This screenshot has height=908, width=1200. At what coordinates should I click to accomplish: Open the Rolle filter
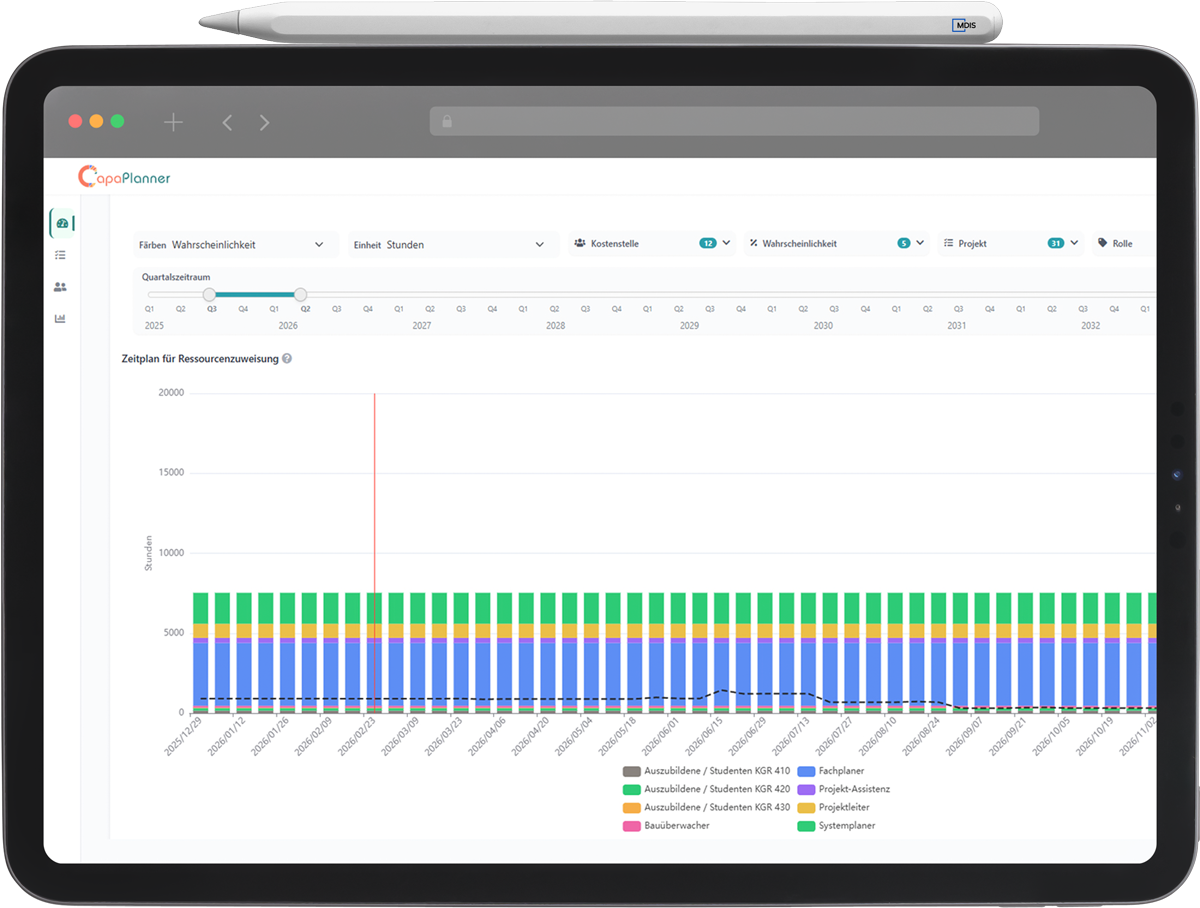[1122, 243]
